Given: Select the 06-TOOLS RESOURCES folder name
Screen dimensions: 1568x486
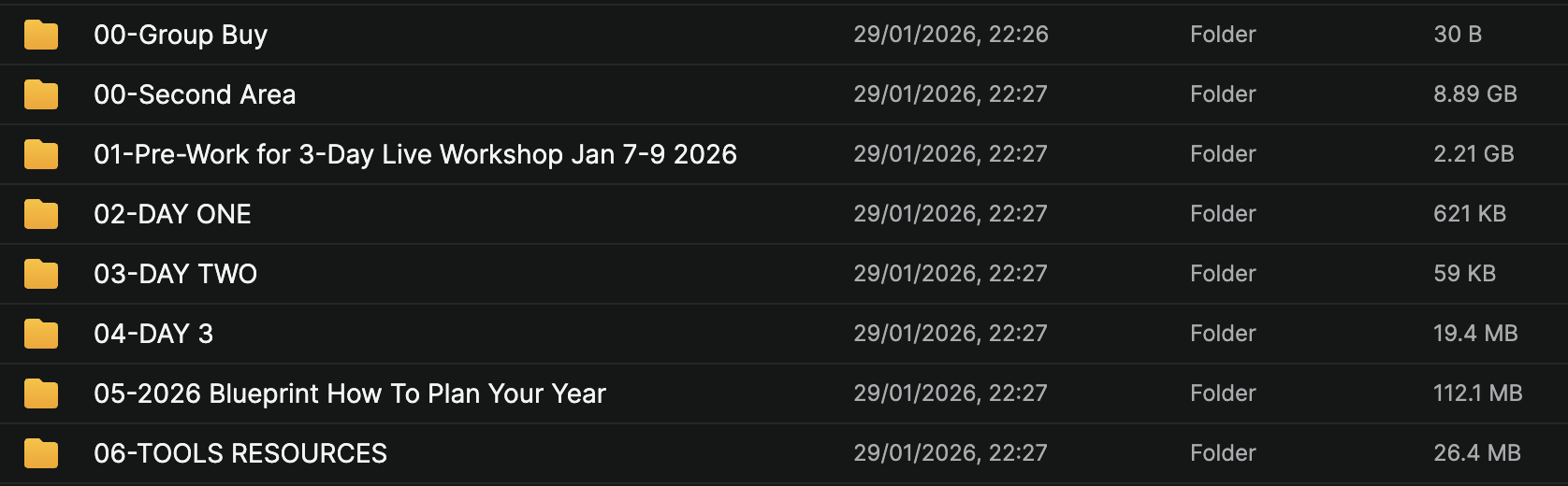Looking at the screenshot, I should (240, 453).
